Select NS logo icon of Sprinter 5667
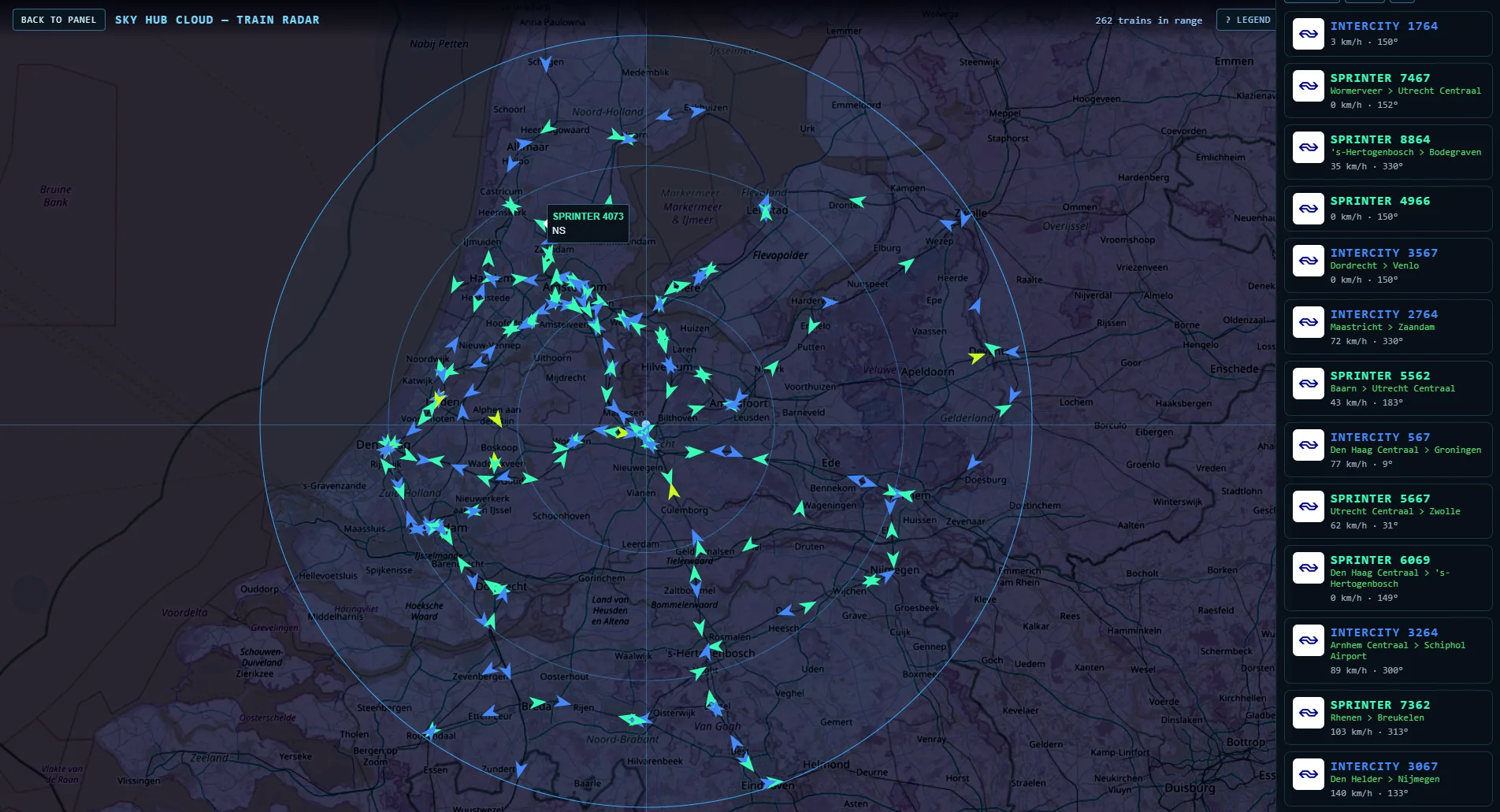The image size is (1500, 812). tap(1309, 506)
